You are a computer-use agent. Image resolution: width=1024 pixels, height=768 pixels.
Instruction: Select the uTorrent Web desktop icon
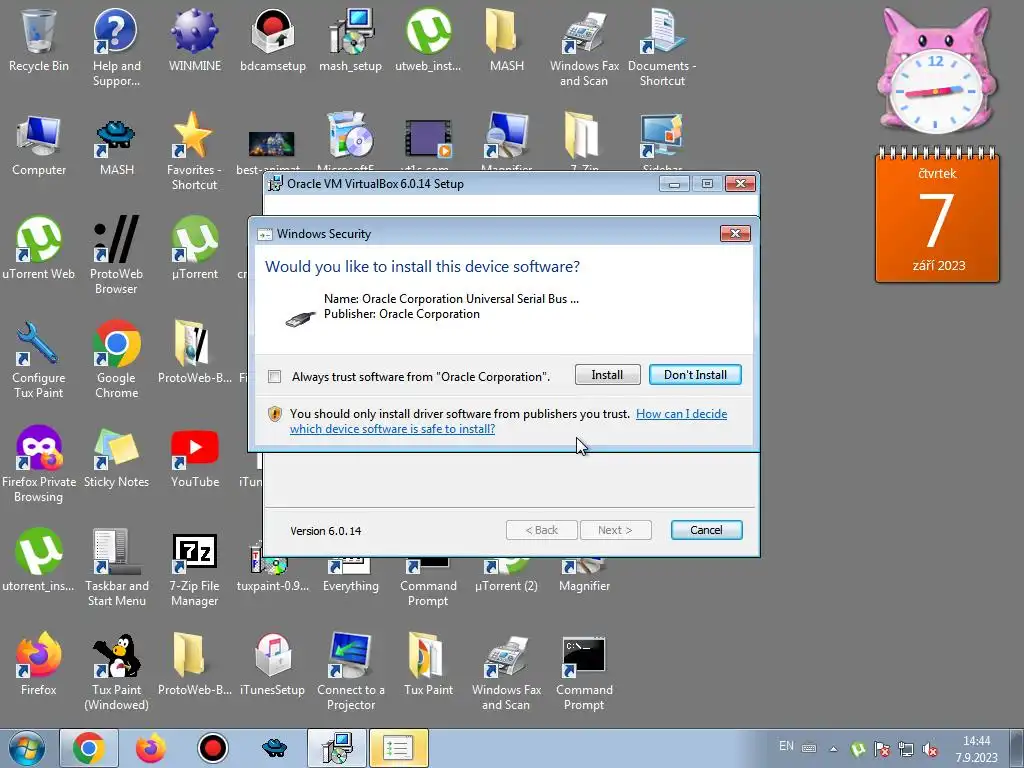click(39, 248)
